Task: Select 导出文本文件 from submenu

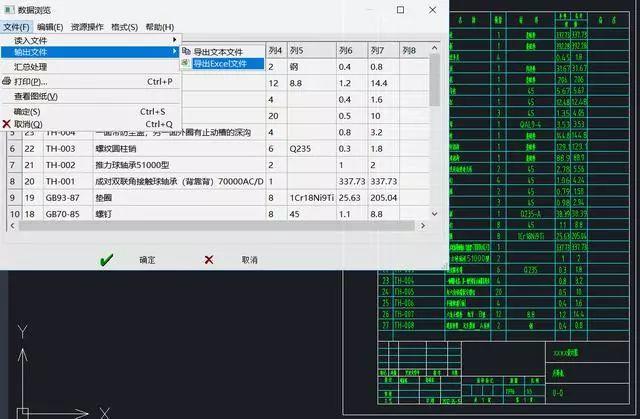Action: [x=223, y=52]
